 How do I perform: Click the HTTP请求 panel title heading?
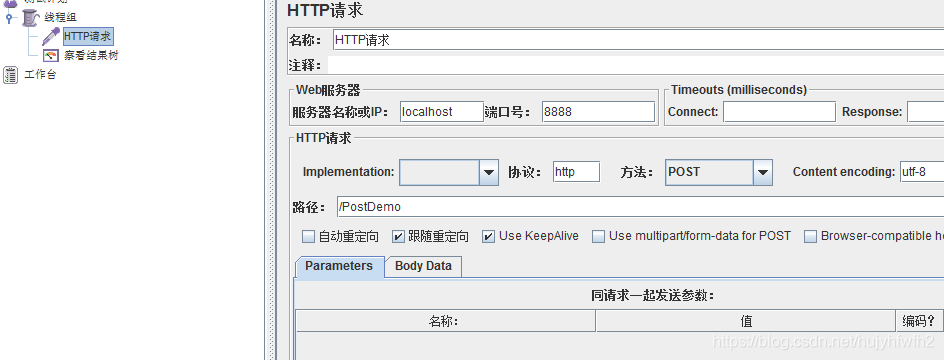pos(325,10)
